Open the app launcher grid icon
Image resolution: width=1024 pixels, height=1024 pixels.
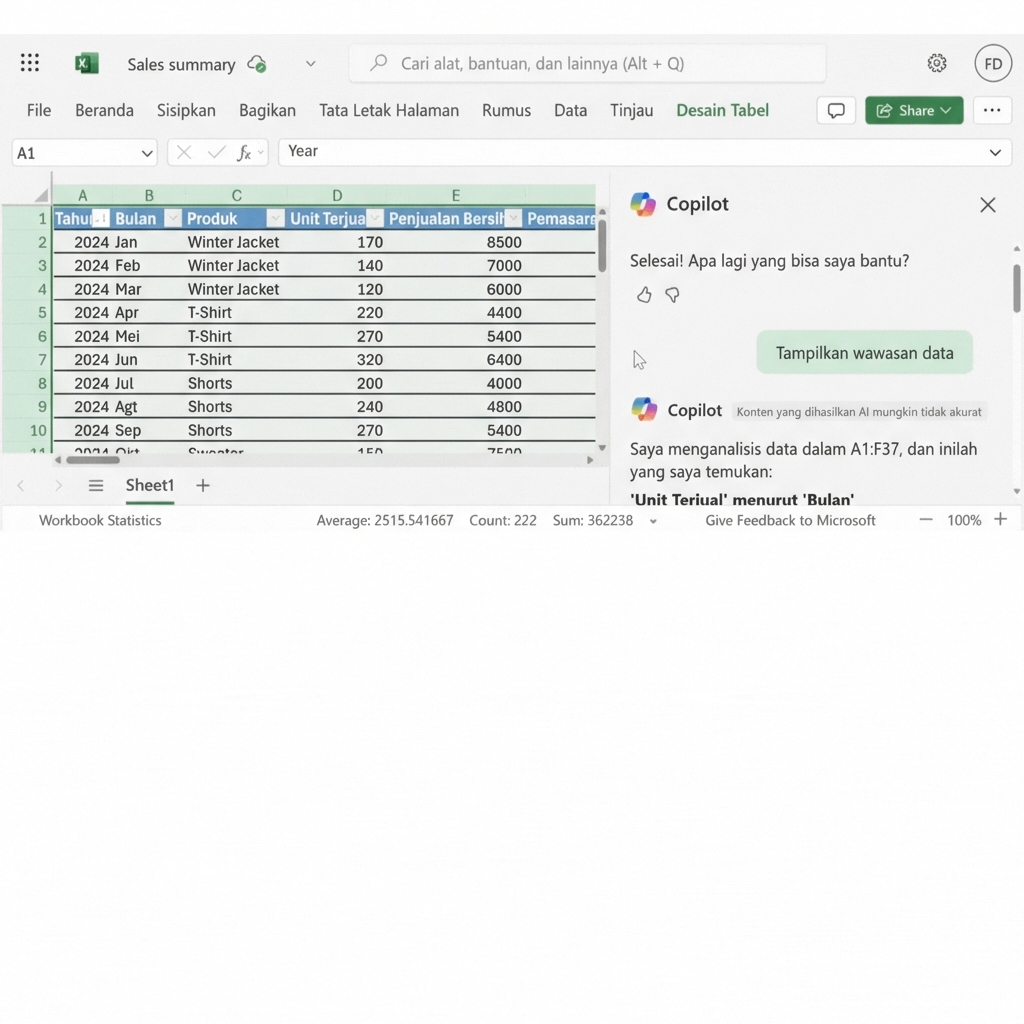pyautogui.click(x=29, y=62)
